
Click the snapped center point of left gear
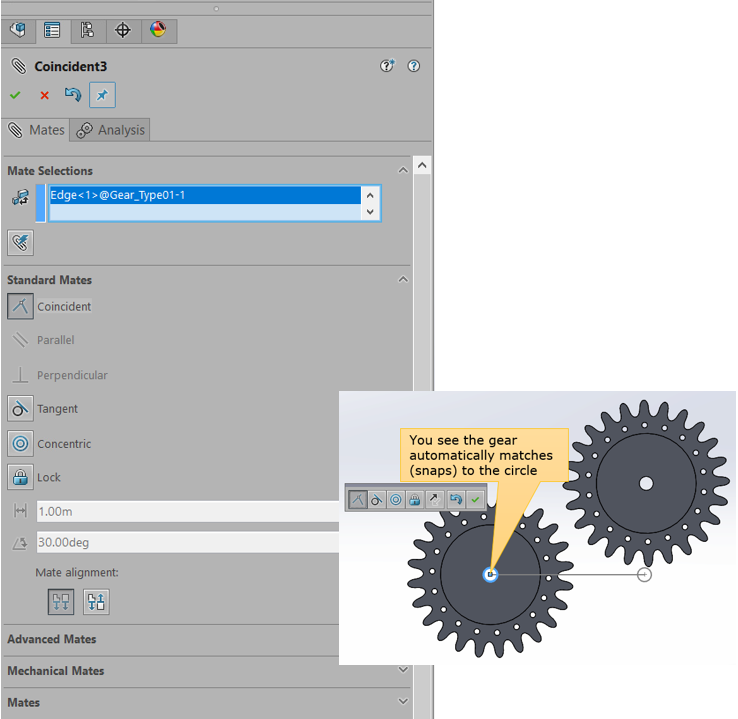490,575
